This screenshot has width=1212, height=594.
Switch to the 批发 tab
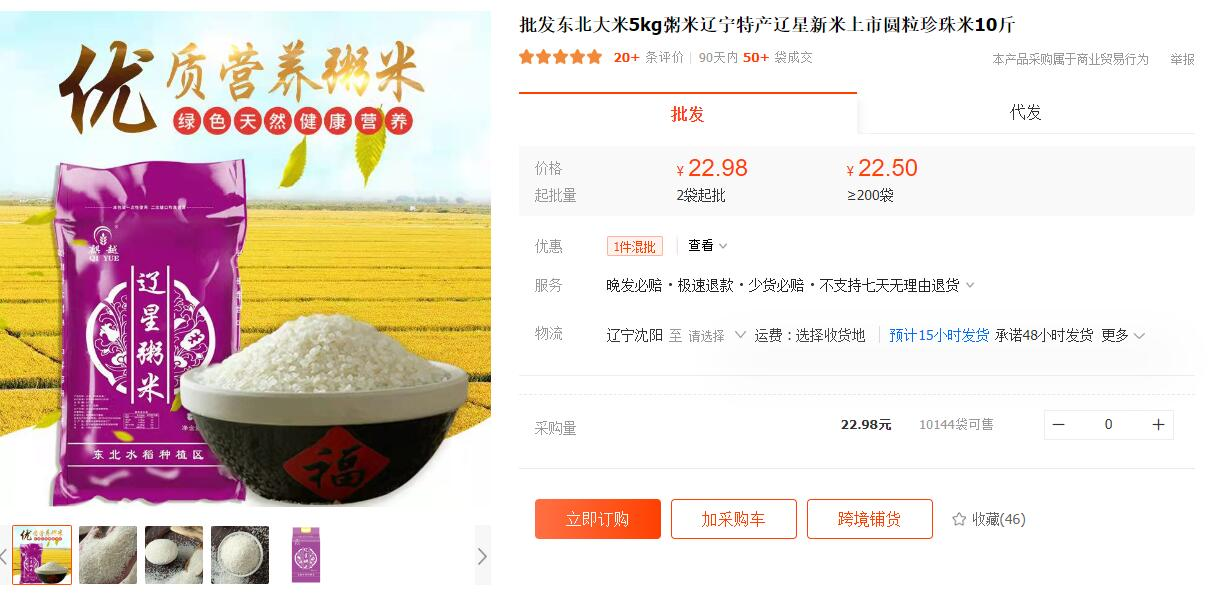688,113
